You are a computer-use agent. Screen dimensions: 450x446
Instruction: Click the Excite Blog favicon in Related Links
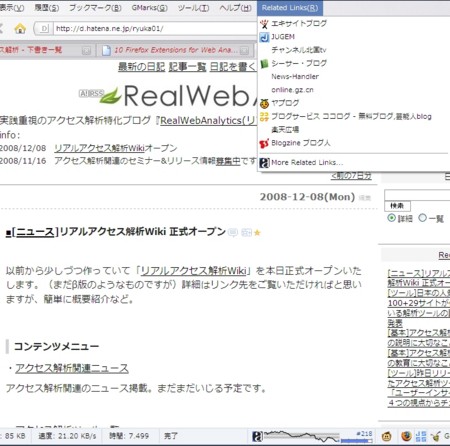[x=264, y=24]
